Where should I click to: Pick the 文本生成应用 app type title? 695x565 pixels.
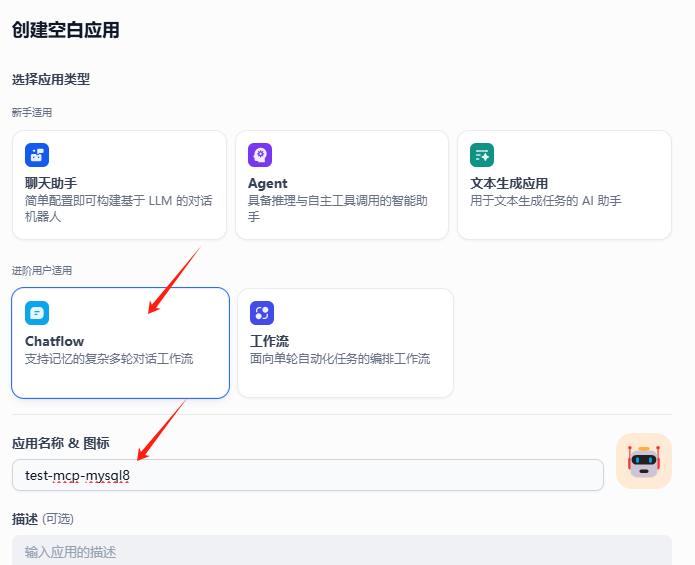(x=509, y=183)
